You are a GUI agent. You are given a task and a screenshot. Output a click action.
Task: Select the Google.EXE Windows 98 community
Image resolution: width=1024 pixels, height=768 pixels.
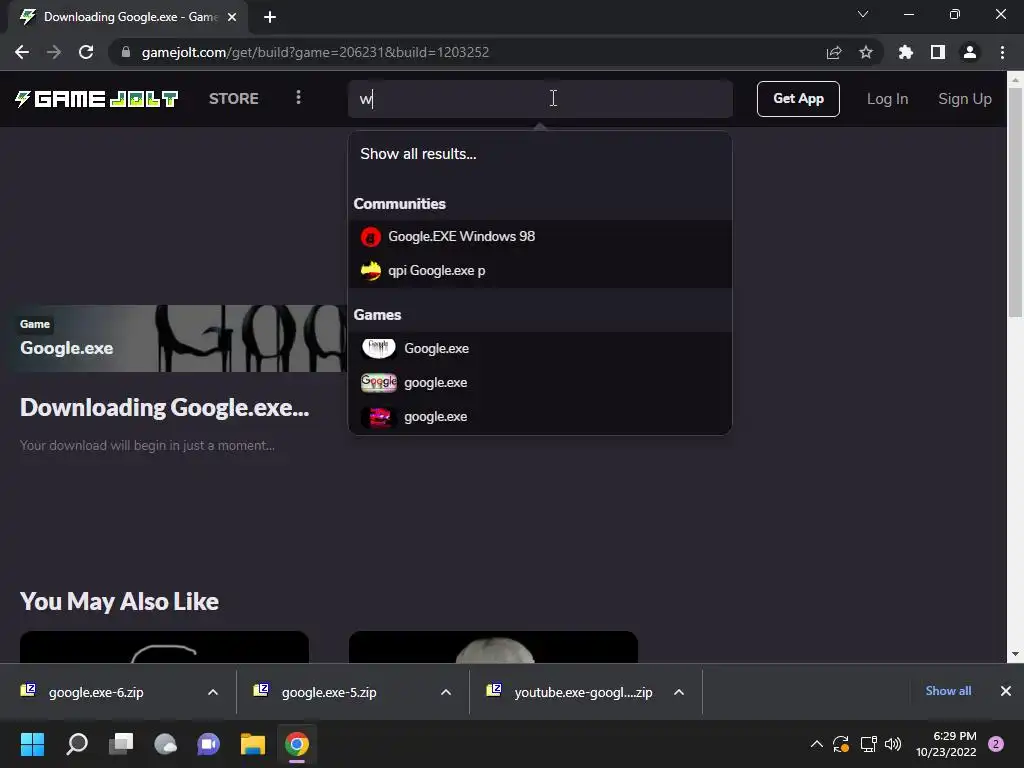(x=540, y=236)
